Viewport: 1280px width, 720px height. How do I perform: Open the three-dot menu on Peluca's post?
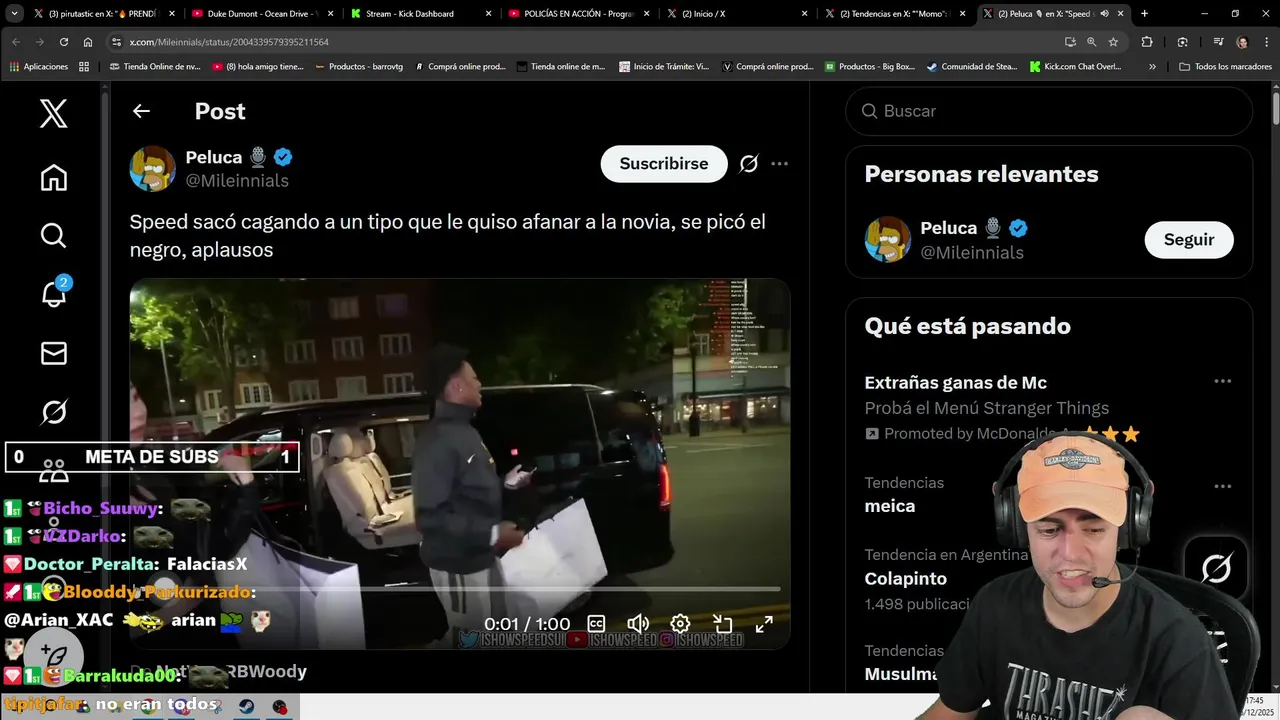pos(780,164)
